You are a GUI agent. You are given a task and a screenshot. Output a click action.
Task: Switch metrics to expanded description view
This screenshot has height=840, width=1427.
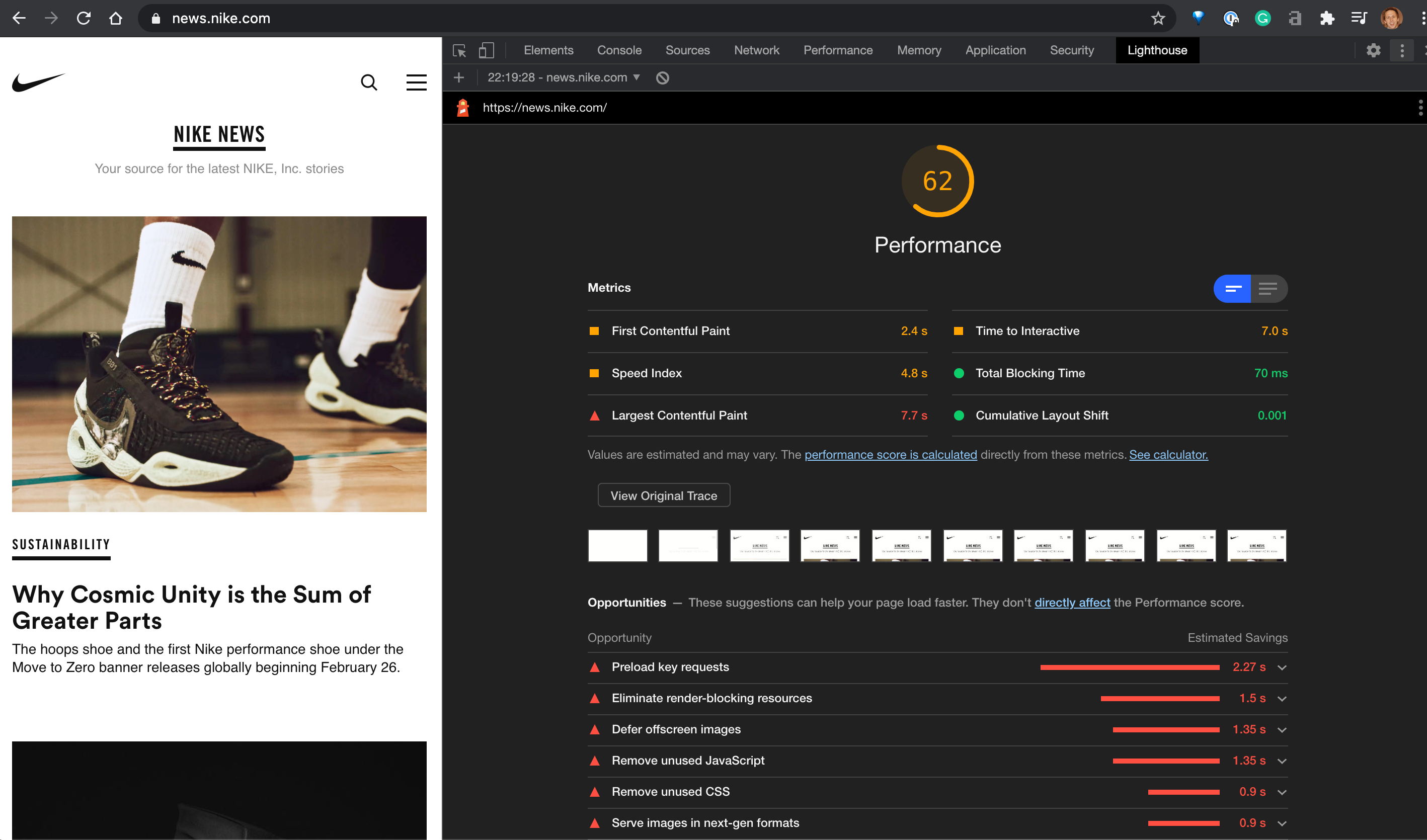click(x=1269, y=289)
